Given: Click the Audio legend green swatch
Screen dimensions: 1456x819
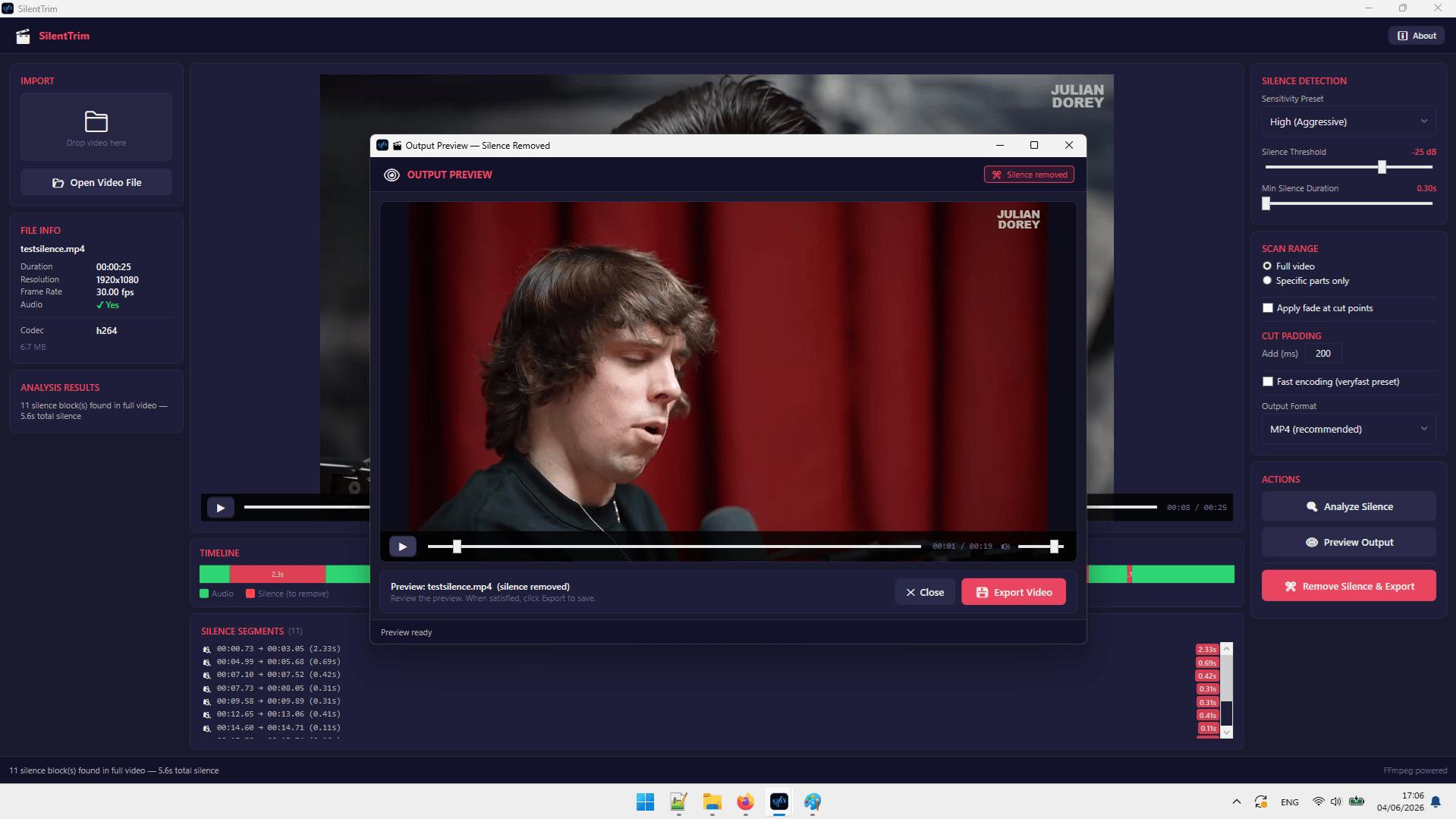Looking at the screenshot, I should click(x=204, y=594).
